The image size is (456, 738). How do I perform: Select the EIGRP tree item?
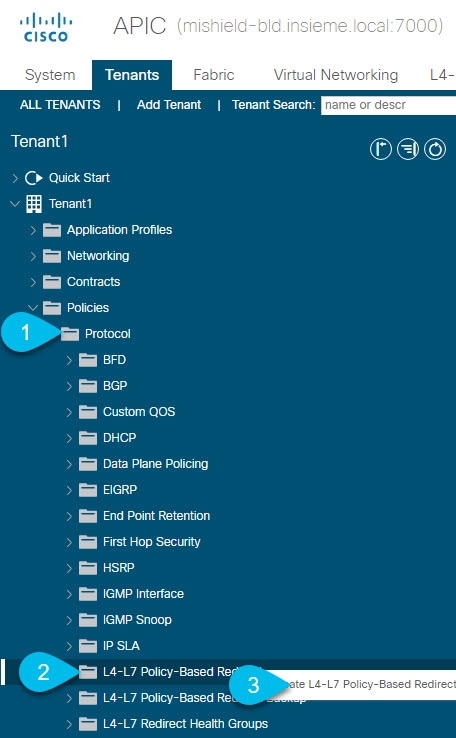click(x=120, y=490)
